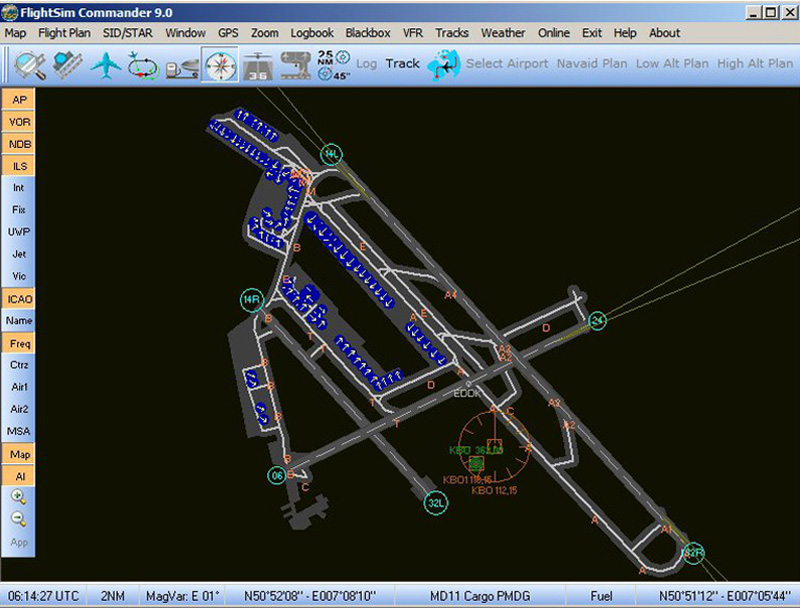800x608 pixels.
Task: Open the Tracks menu
Action: pyautogui.click(x=452, y=33)
